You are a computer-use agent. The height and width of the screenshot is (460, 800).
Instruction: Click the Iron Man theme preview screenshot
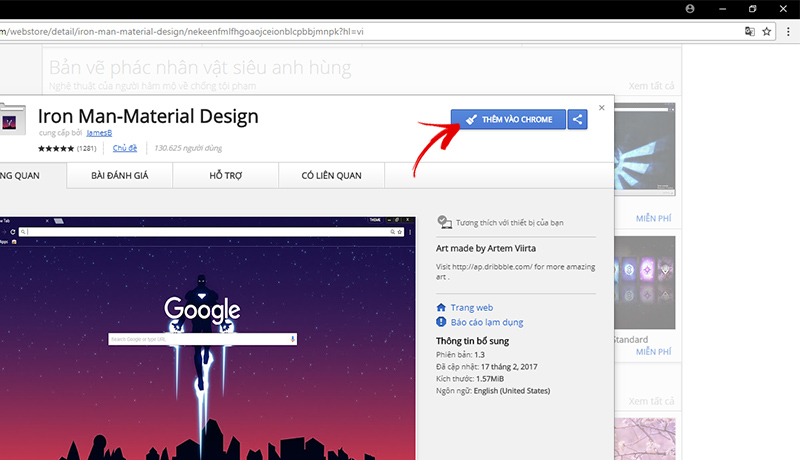pos(208,338)
